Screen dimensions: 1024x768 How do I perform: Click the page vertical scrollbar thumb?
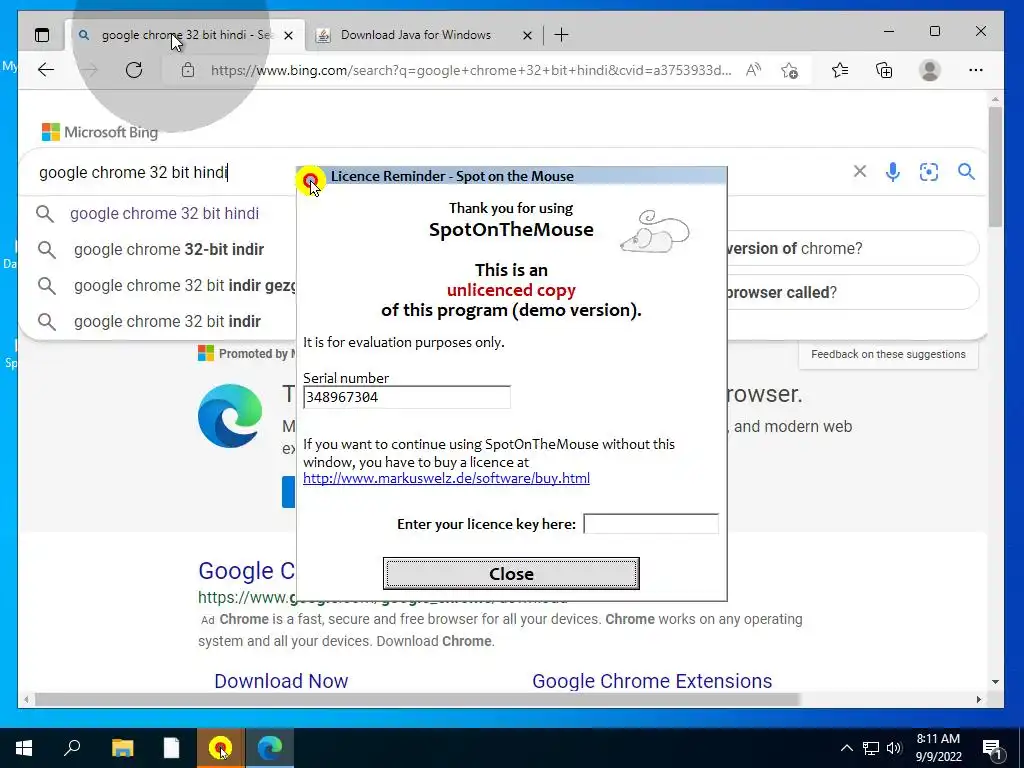pyautogui.click(x=995, y=167)
